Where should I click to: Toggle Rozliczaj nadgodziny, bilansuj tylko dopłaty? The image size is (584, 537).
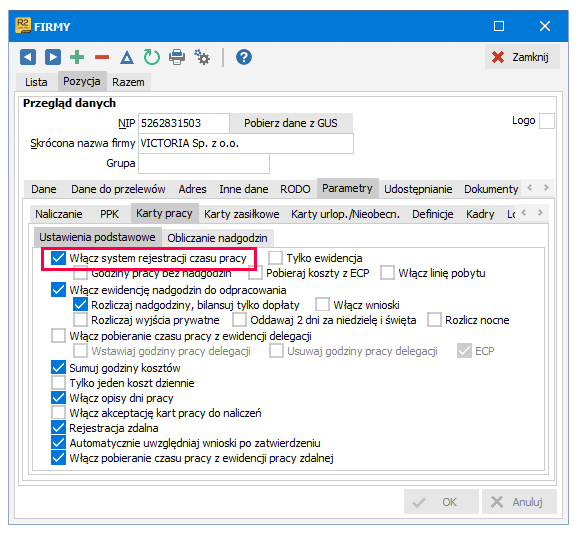(x=80, y=305)
